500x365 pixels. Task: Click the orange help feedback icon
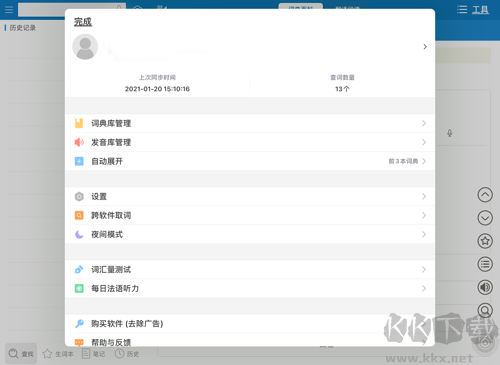point(79,342)
